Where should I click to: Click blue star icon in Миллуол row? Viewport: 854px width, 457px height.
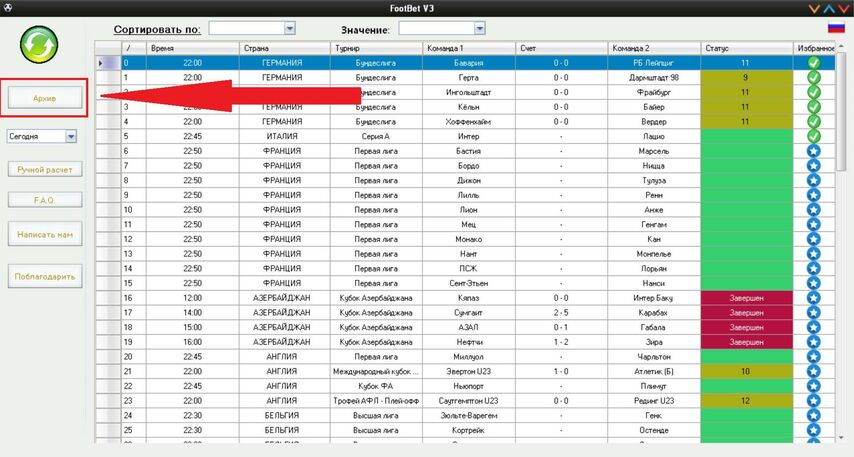tap(814, 357)
